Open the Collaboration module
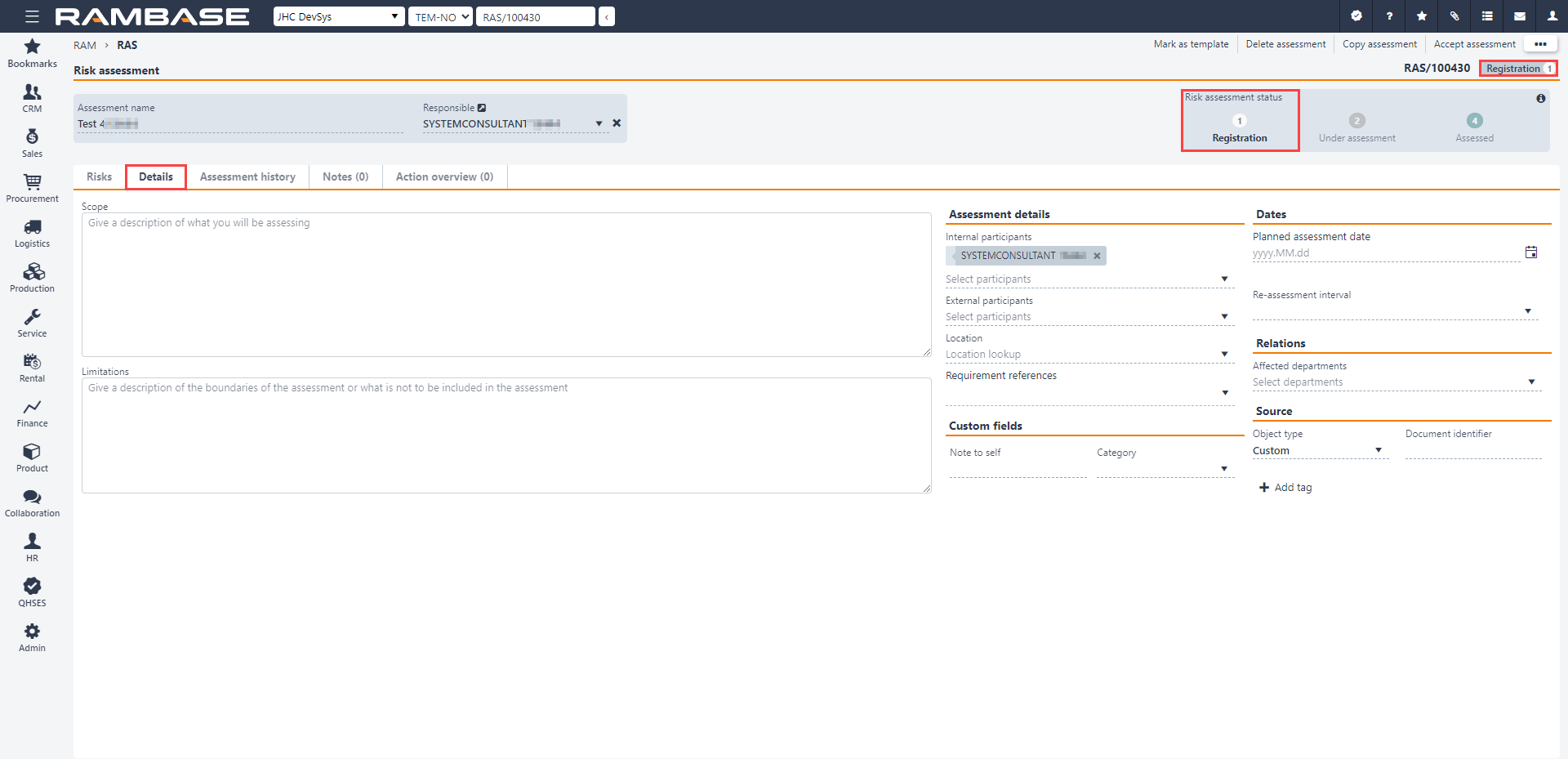Viewport: 1568px width, 759px height. (32, 501)
